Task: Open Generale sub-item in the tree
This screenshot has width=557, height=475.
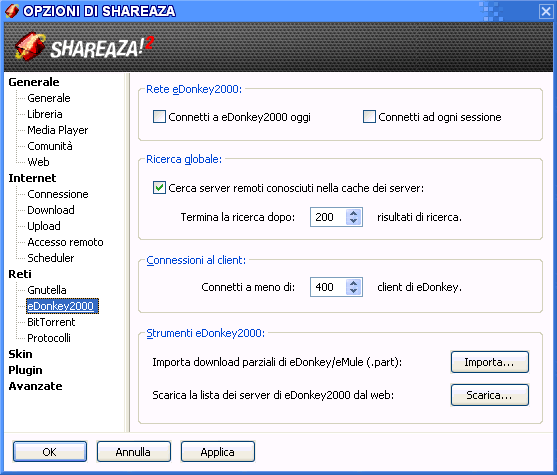Action: click(x=49, y=98)
